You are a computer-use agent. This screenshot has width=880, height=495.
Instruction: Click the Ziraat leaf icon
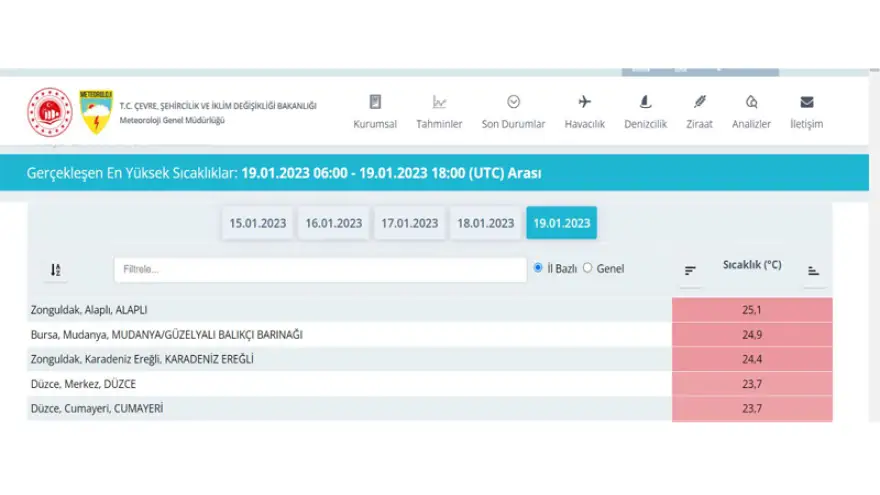coord(699,102)
